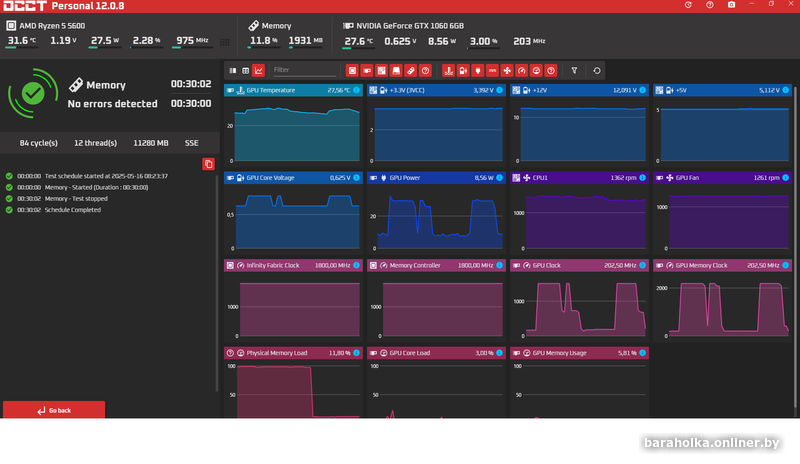Click the info dot on +5V graph
The height and width of the screenshot is (464, 800).
click(785, 90)
